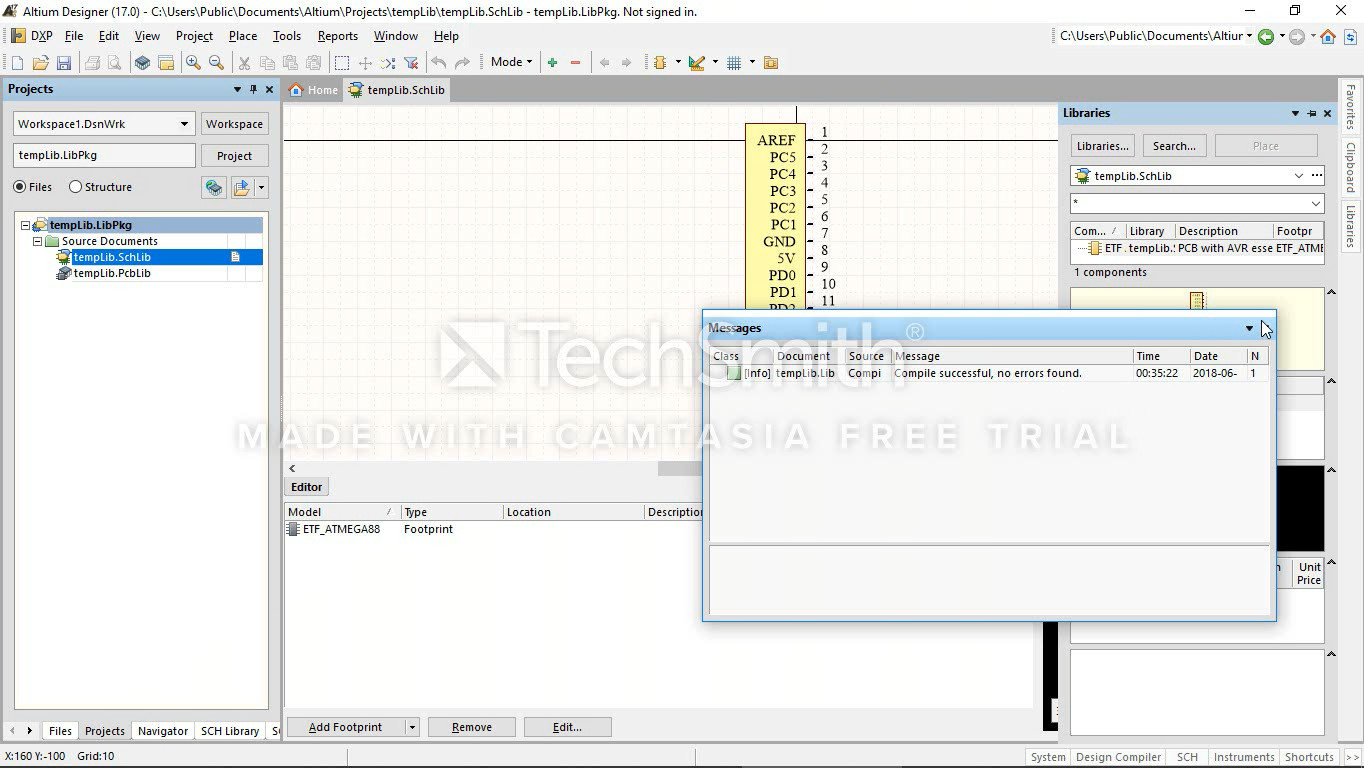
Task: Expand the tempLib.SchLib library dropdown
Action: click(1298, 176)
